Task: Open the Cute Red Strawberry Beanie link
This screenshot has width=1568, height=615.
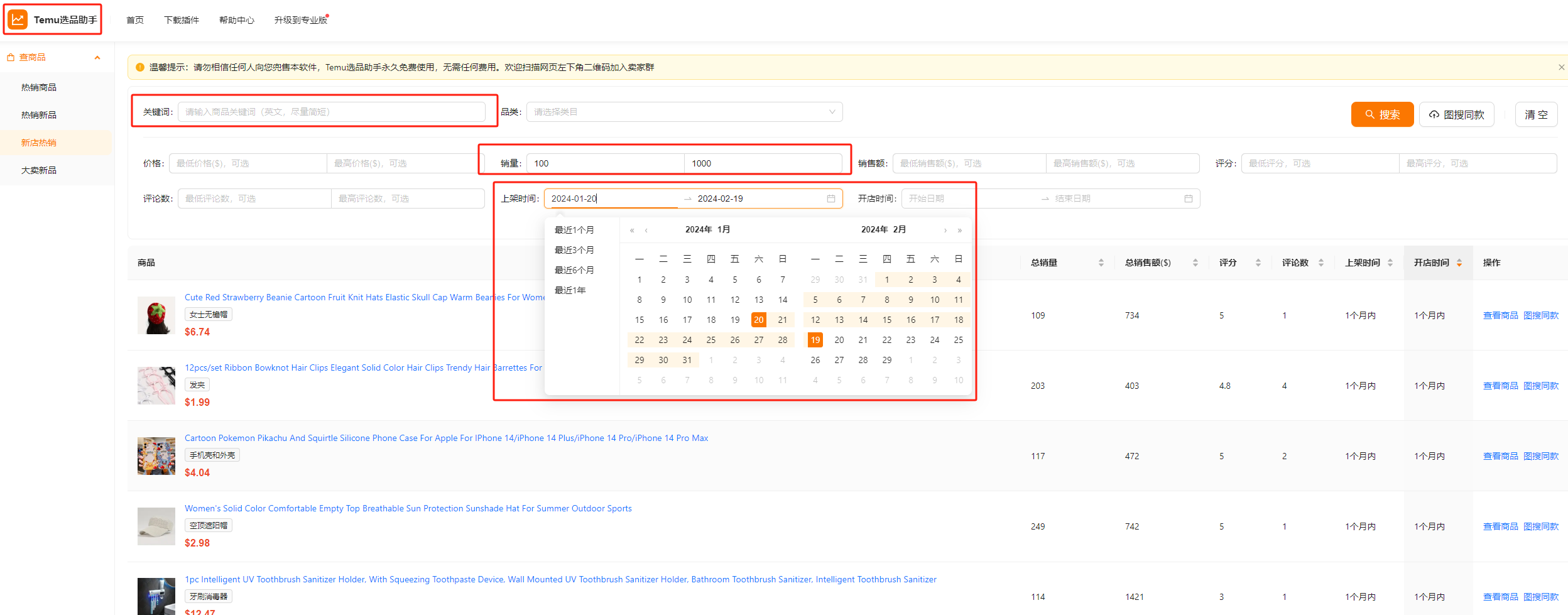Action: pyautogui.click(x=364, y=297)
